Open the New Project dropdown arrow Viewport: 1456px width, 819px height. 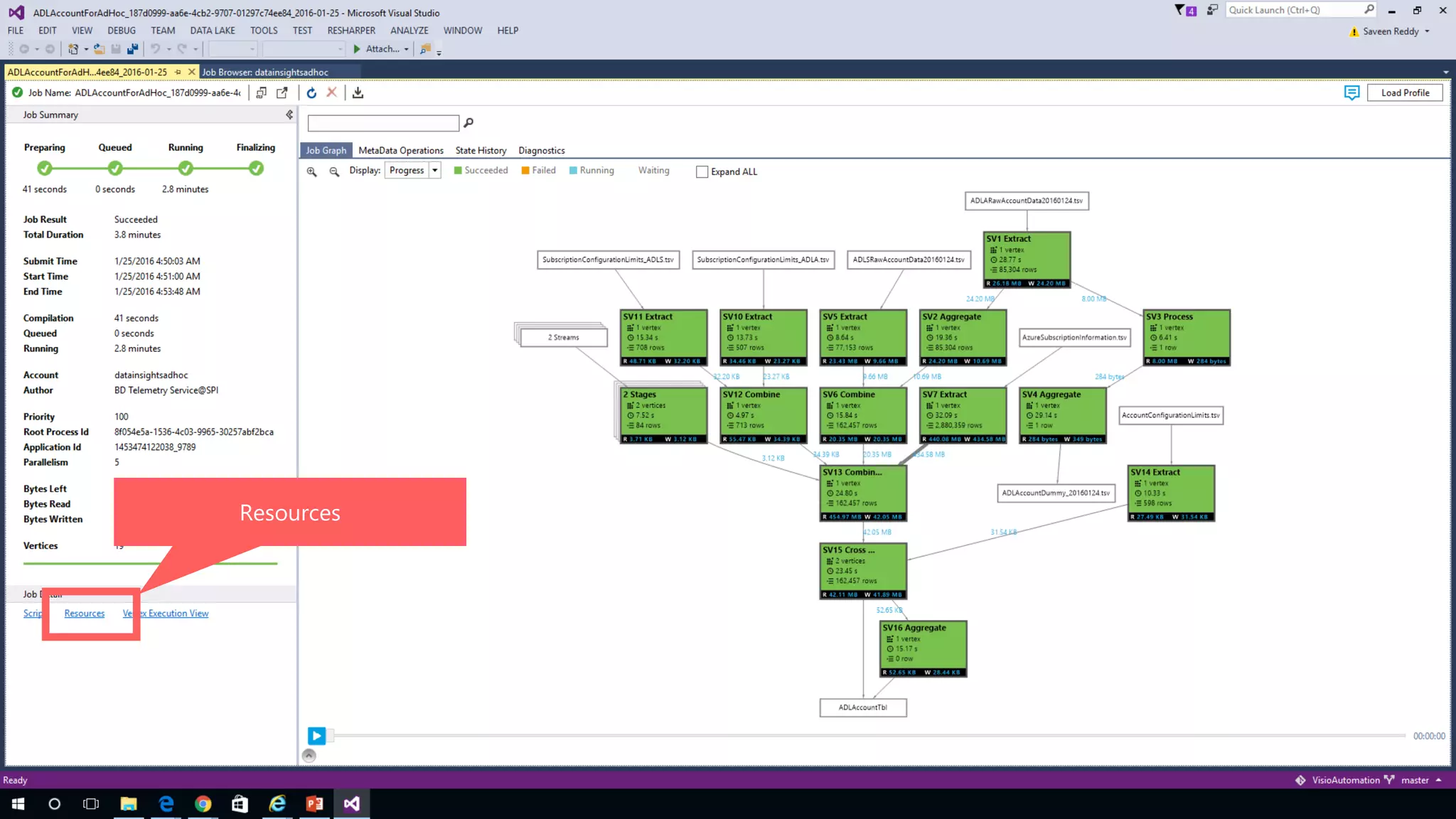point(85,50)
